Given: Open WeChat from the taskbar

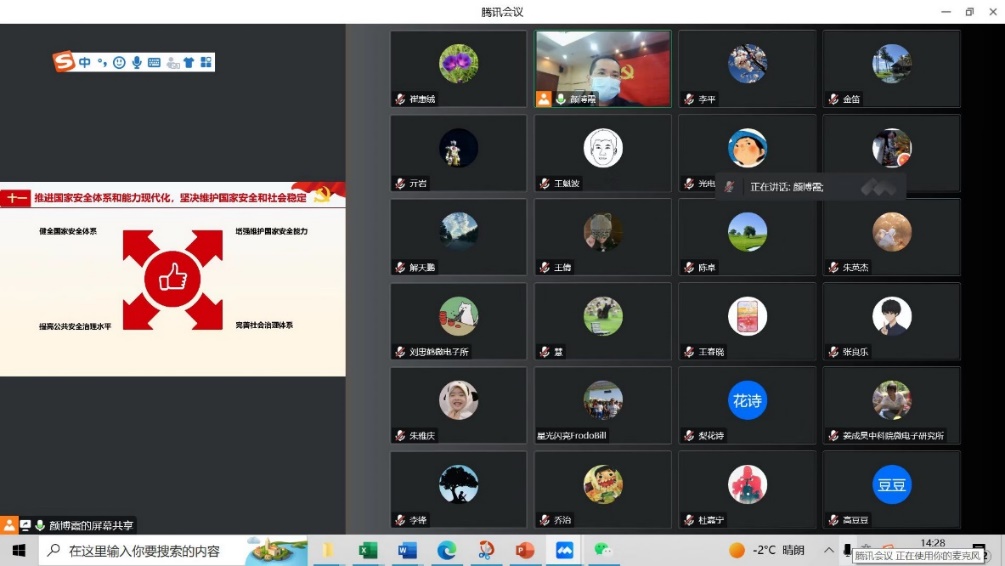Looking at the screenshot, I should 603,550.
